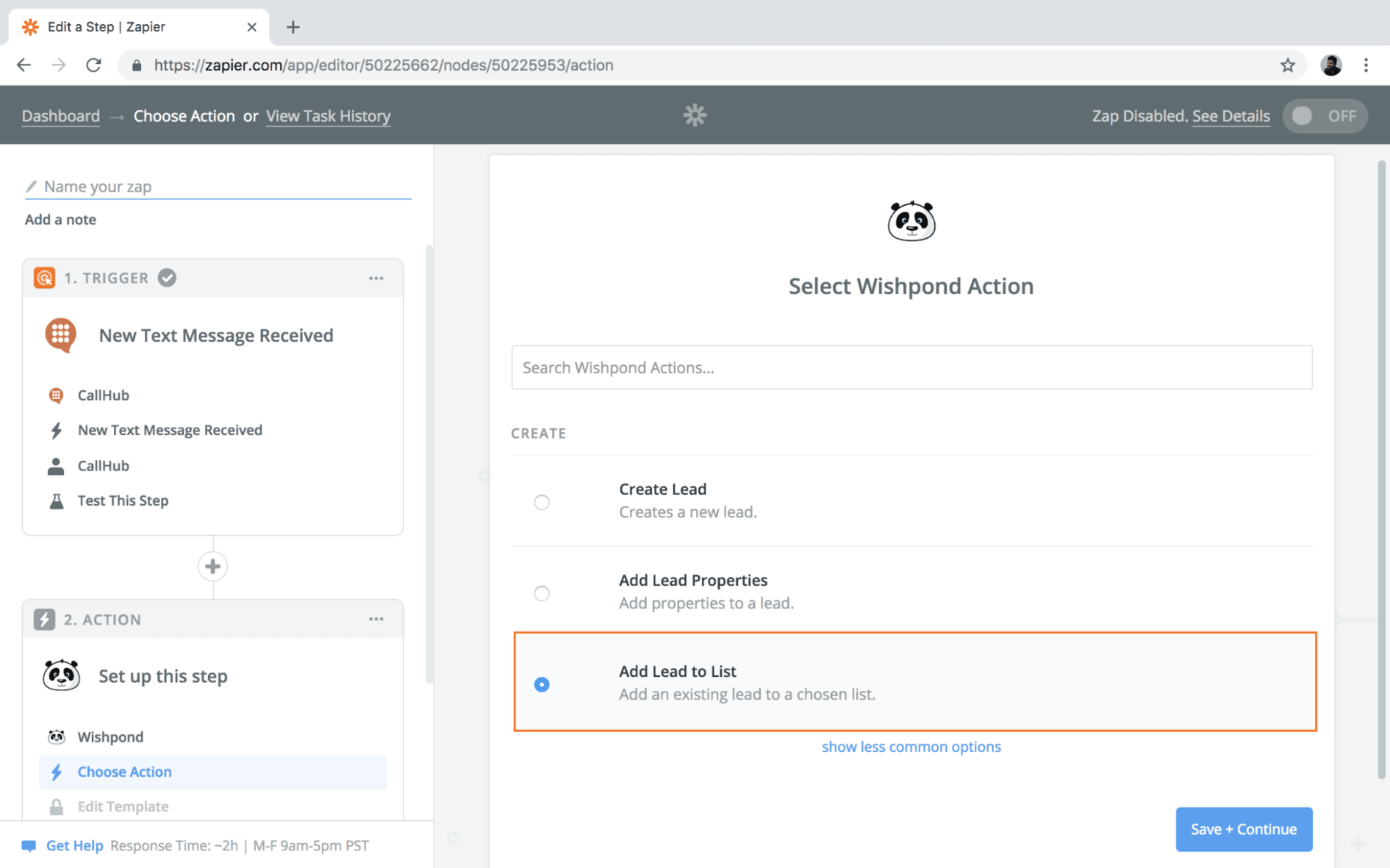Toggle the Zap ON/OFF switch
The image size is (1390, 868).
[x=1324, y=116]
